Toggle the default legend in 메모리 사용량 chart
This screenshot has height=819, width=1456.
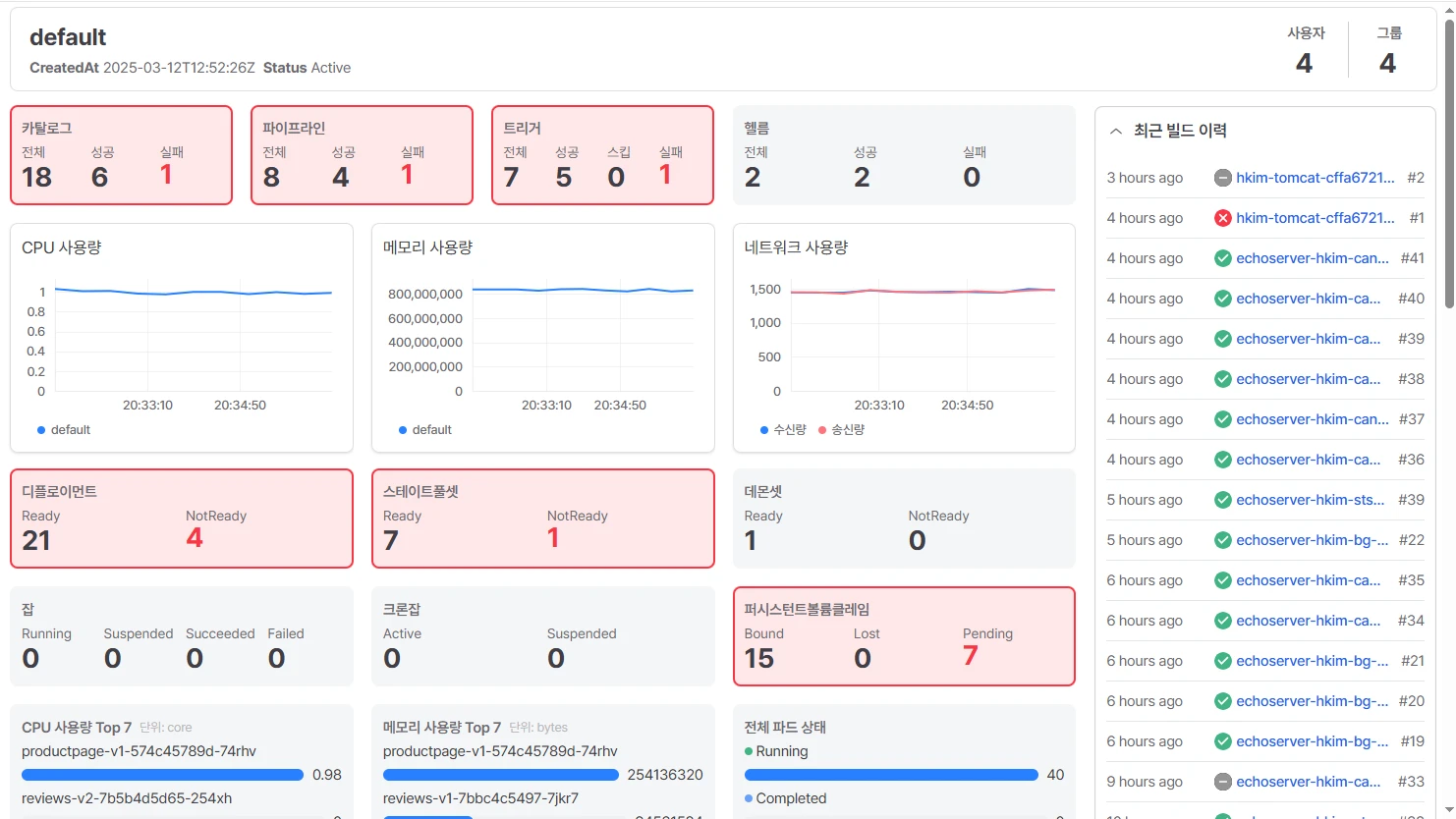coord(425,430)
